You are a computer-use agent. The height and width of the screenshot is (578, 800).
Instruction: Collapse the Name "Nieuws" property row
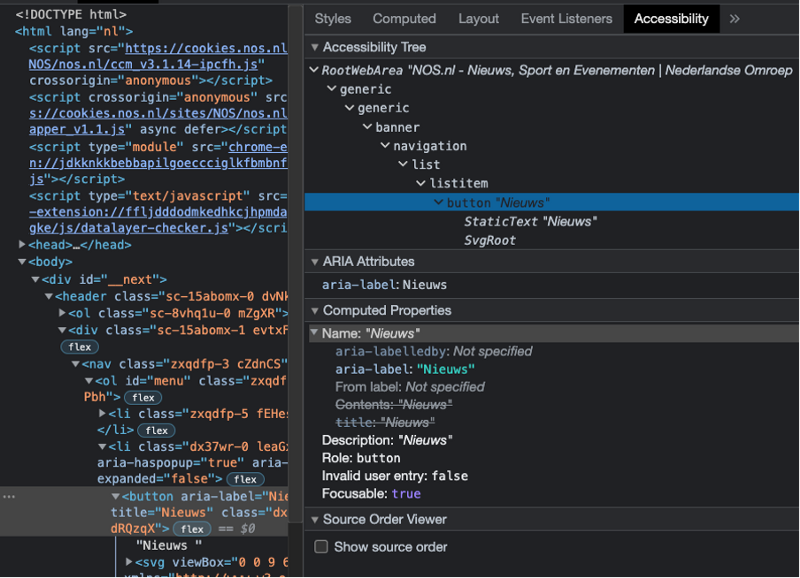(x=315, y=333)
